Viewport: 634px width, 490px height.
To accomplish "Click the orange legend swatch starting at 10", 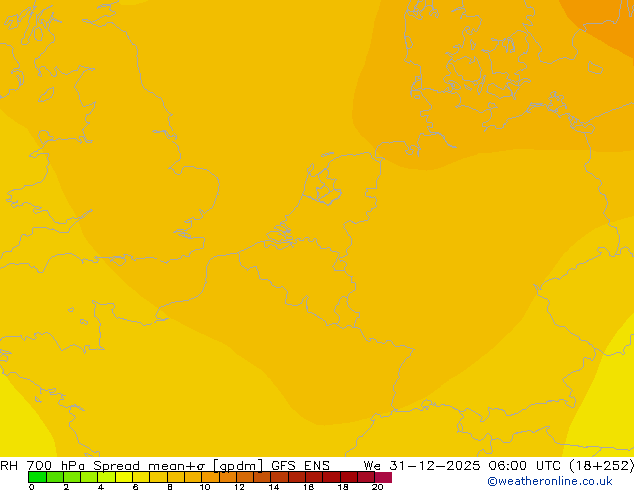I will 210,477.
